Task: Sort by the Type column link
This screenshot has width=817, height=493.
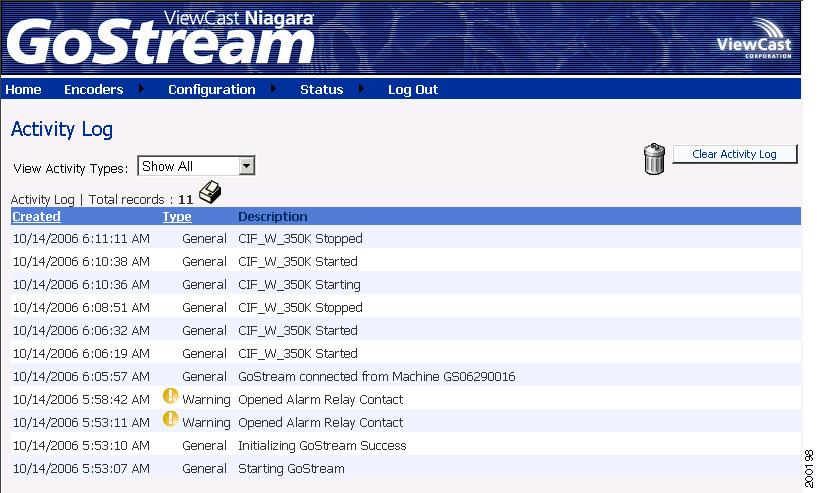Action: pos(177,216)
